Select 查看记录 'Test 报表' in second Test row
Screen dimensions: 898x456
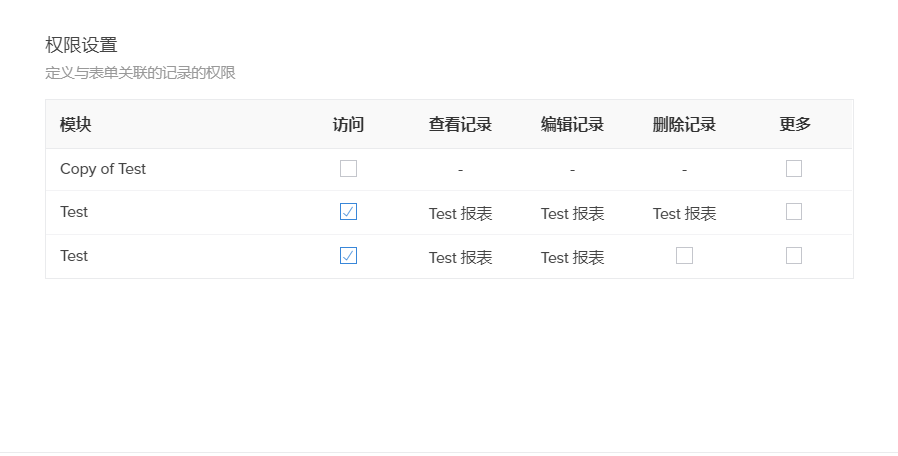460,258
